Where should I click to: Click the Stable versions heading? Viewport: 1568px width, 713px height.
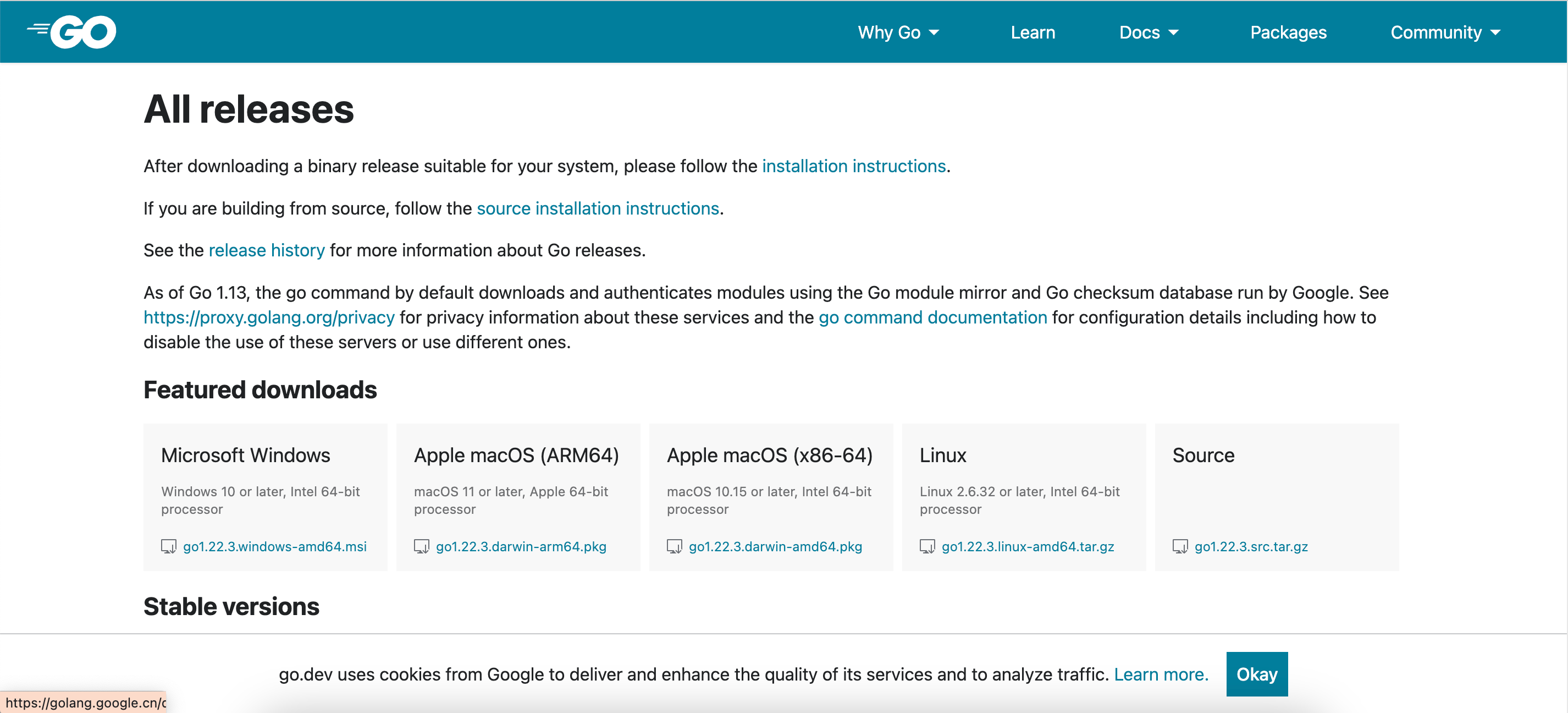pyautogui.click(x=231, y=606)
